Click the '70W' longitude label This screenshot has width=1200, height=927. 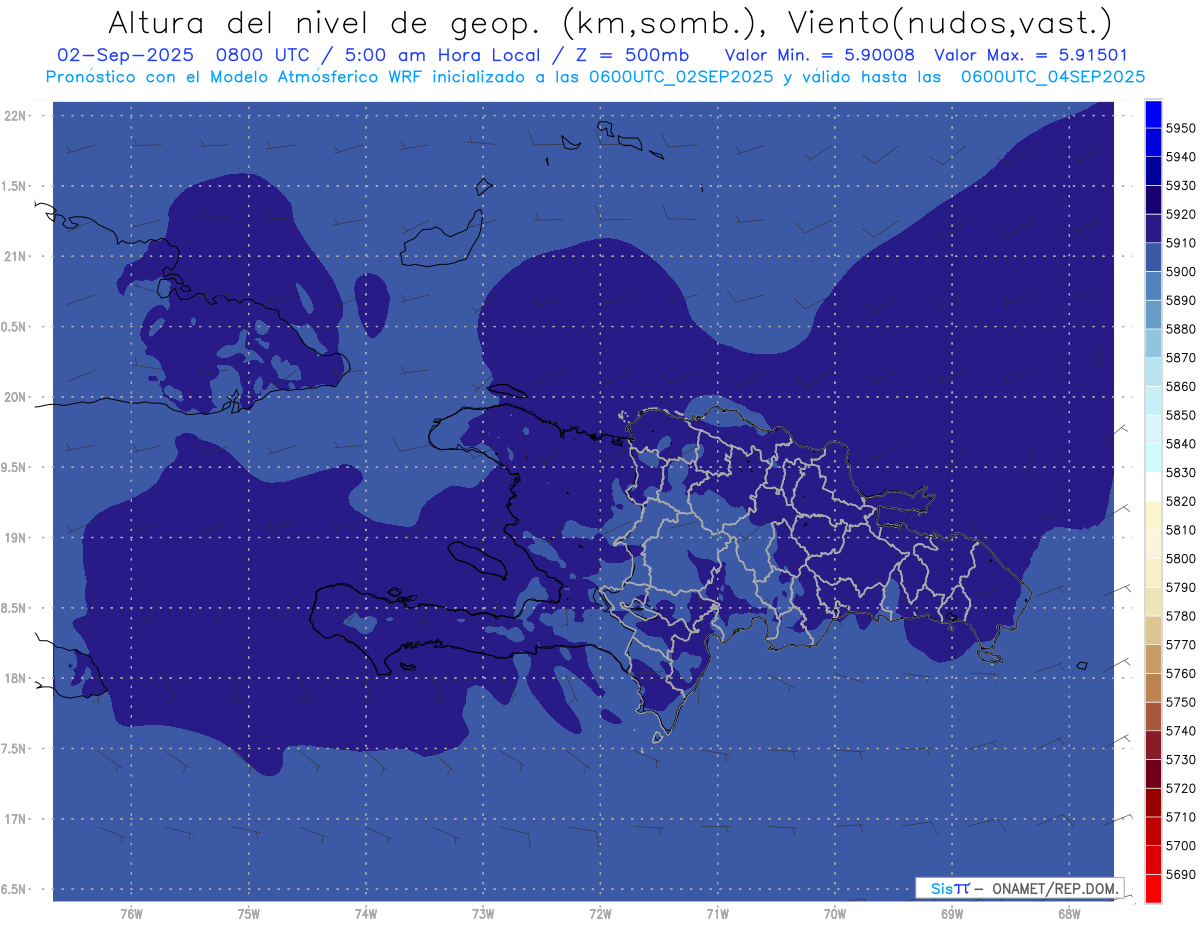tap(835, 913)
